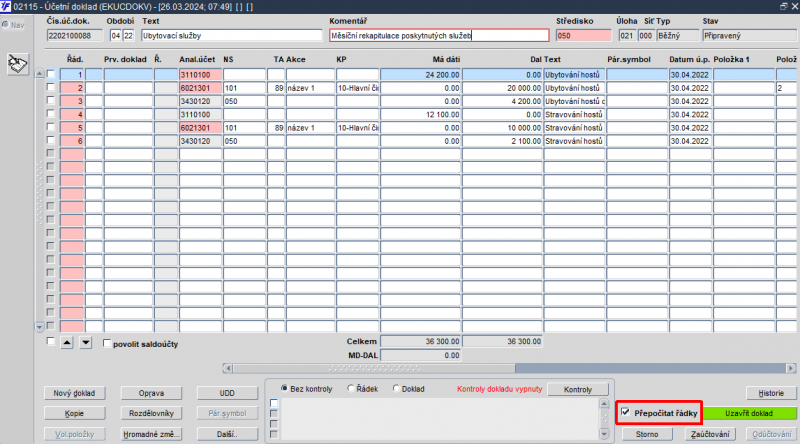Click the Nav icon at top left
Screen dimensions: 800x444
(x=13, y=25)
